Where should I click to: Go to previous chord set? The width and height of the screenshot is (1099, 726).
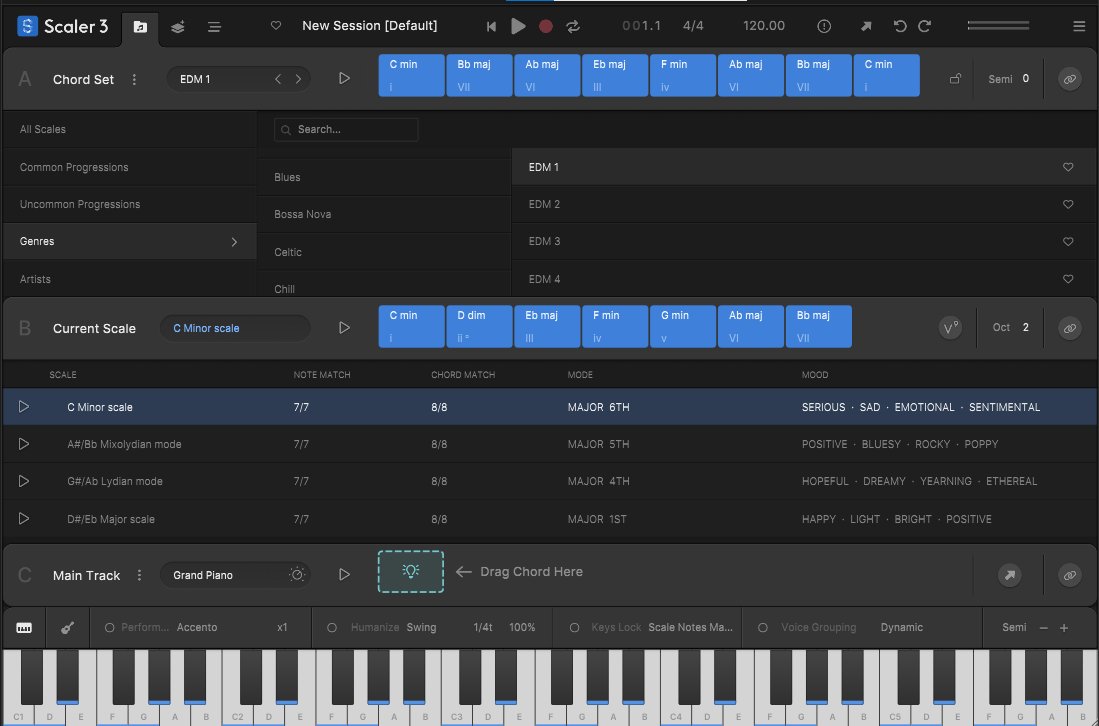coord(278,79)
